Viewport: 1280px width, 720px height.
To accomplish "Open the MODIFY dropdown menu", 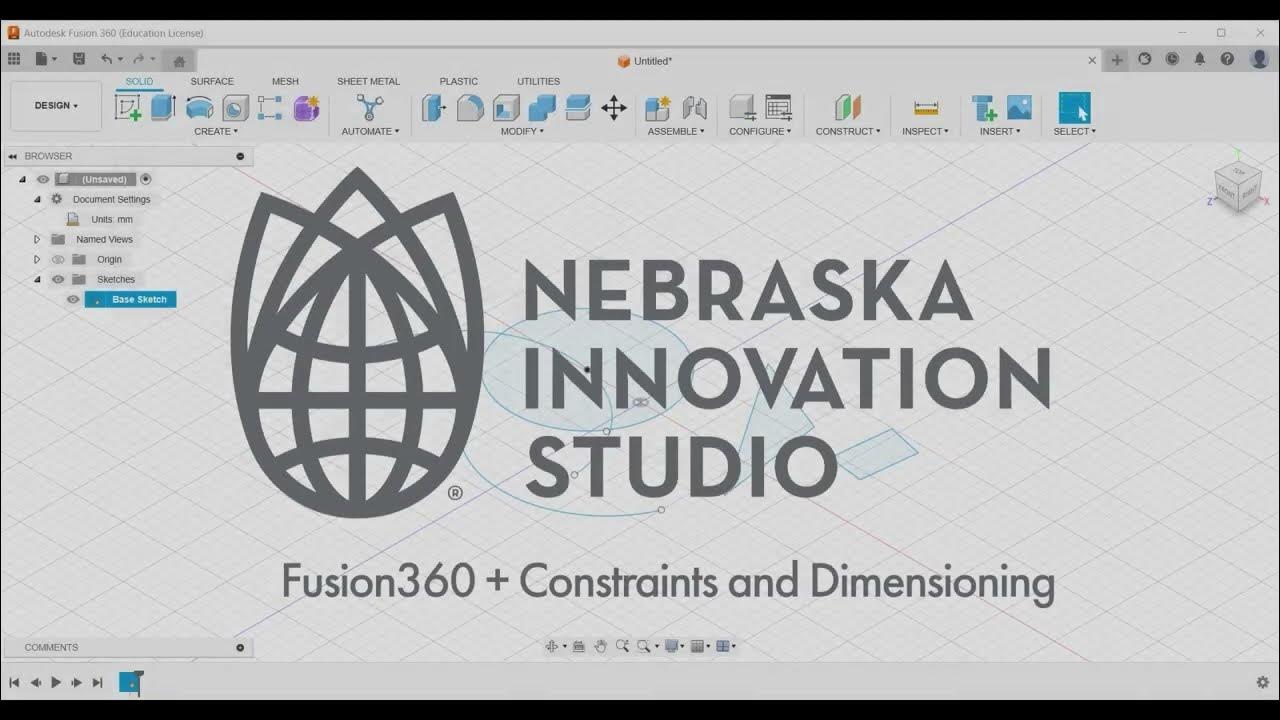I will [x=522, y=131].
